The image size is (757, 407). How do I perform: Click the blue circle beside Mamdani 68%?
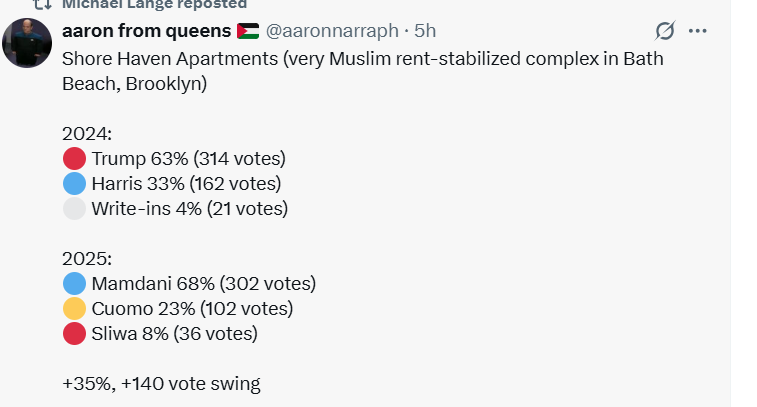pos(74,284)
